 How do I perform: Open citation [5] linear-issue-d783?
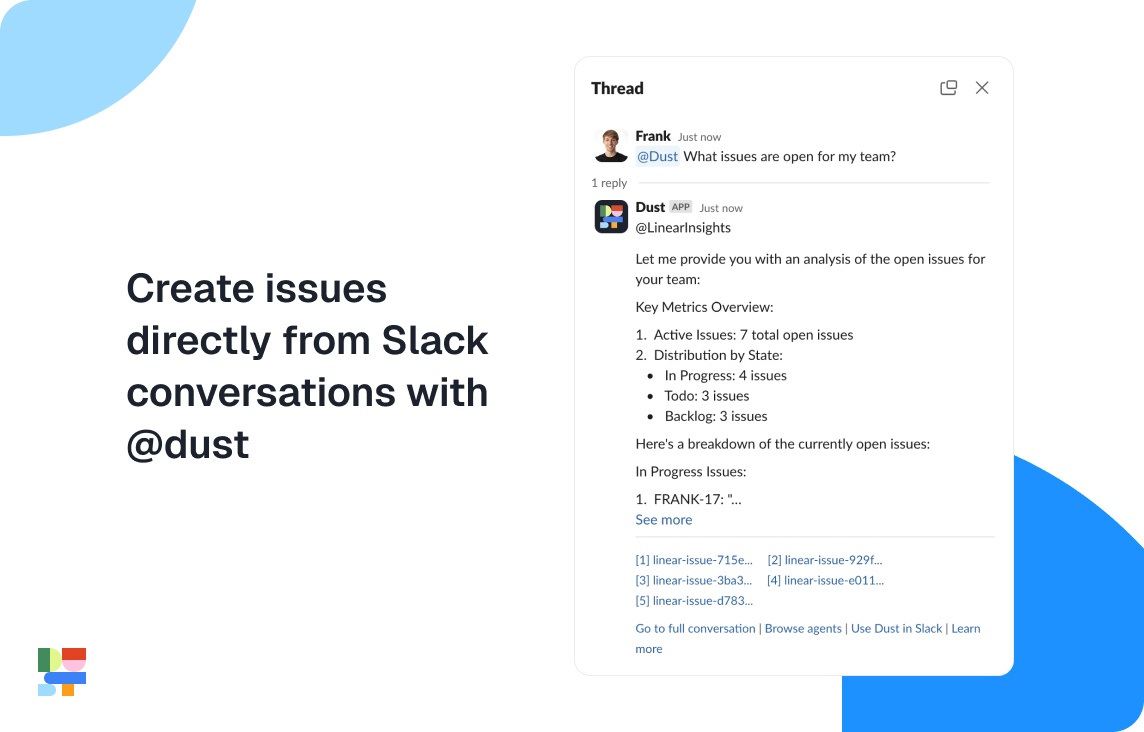coord(694,600)
